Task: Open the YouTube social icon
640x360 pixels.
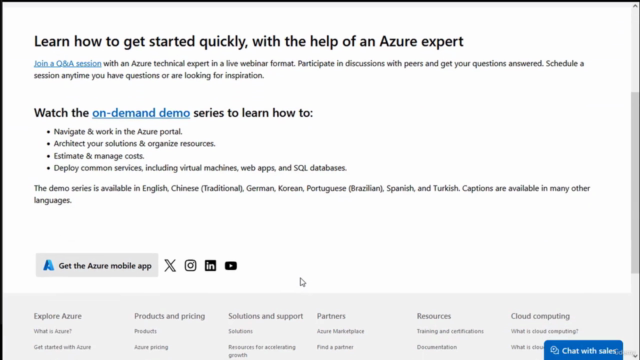Action: pos(231,266)
